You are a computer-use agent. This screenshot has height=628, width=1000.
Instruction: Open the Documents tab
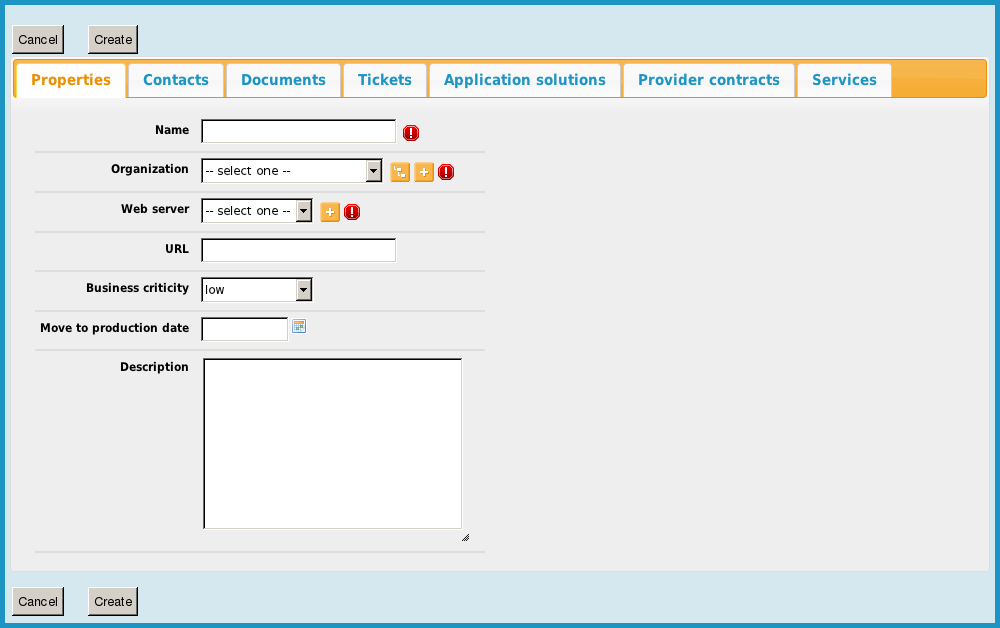point(283,80)
